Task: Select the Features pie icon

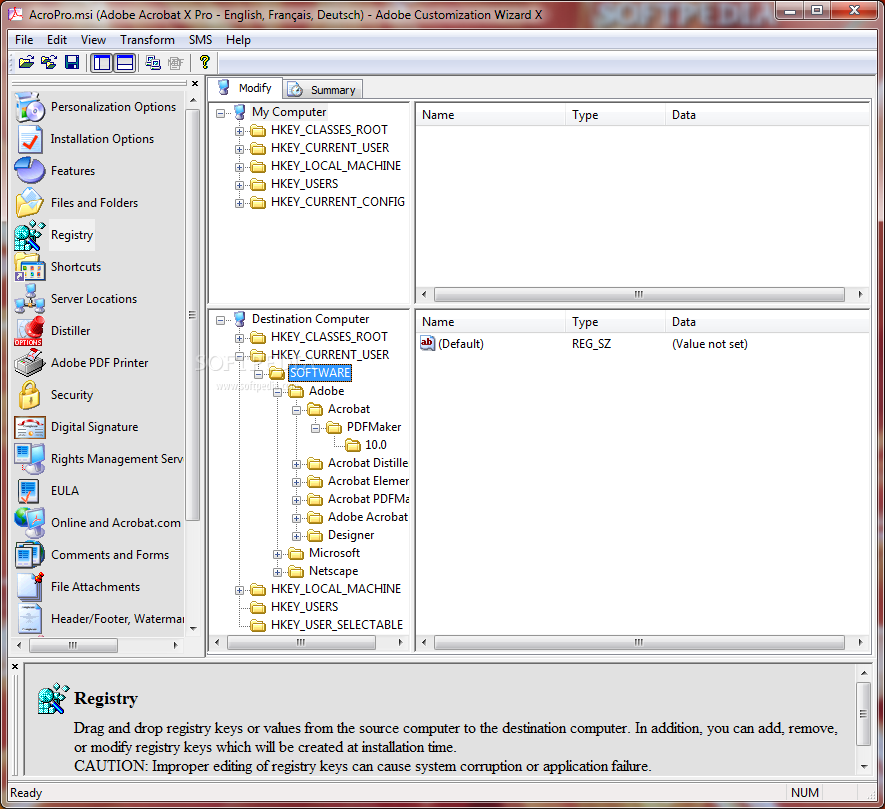Action: tap(29, 170)
